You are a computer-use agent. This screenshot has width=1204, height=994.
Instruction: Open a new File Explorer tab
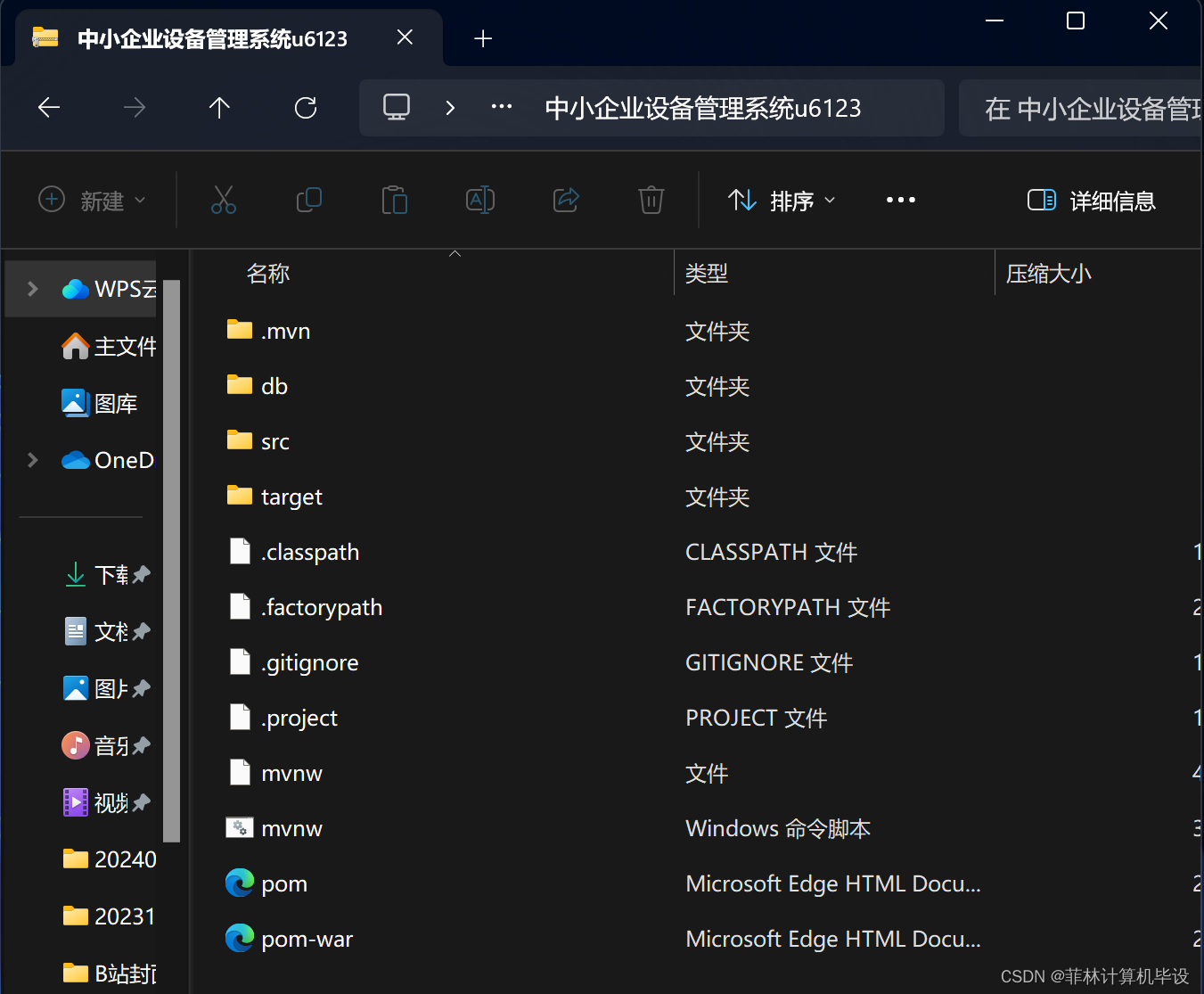(482, 37)
